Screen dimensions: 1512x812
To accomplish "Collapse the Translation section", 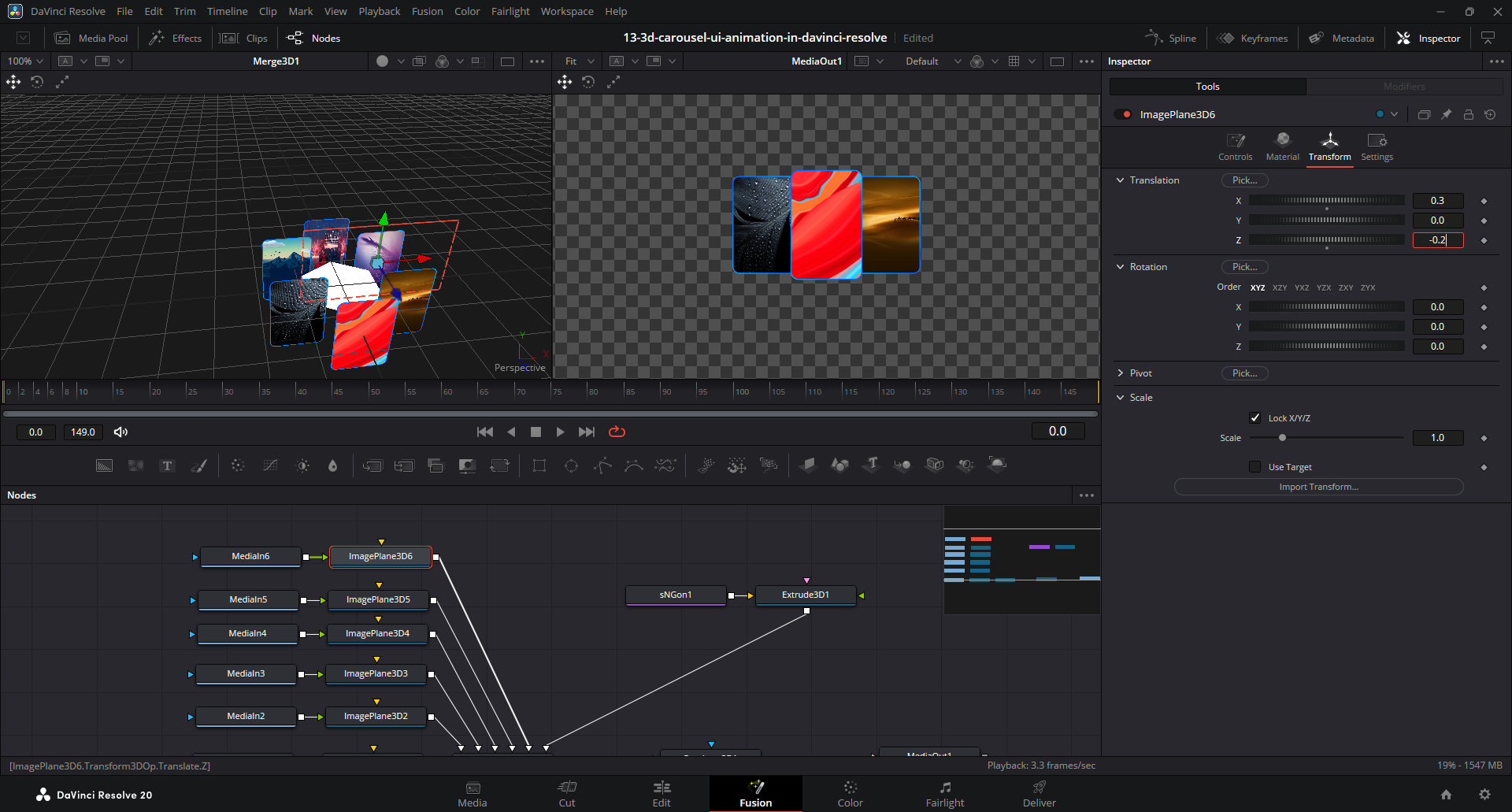I will [1121, 180].
